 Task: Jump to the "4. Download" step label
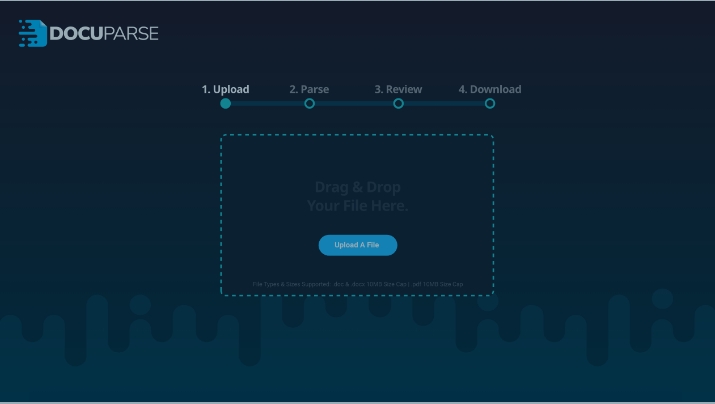point(490,89)
